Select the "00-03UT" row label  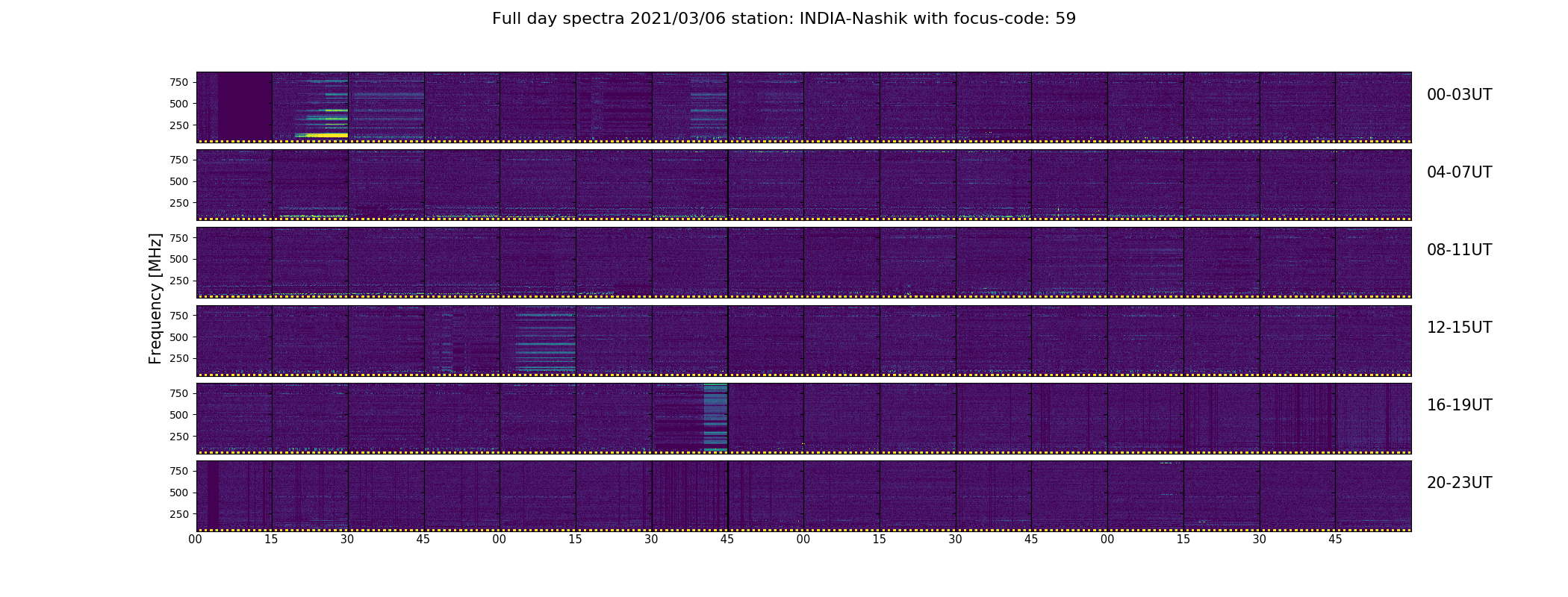tap(1459, 95)
